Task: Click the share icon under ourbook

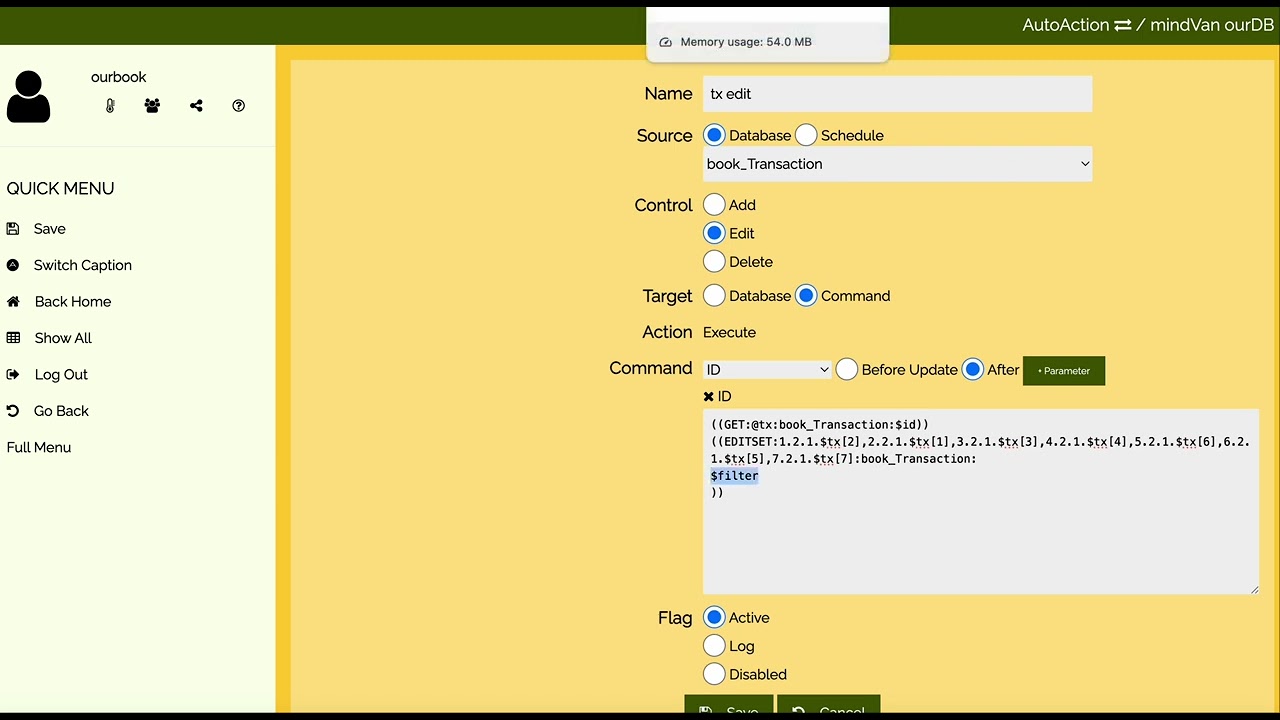Action: pos(196,106)
